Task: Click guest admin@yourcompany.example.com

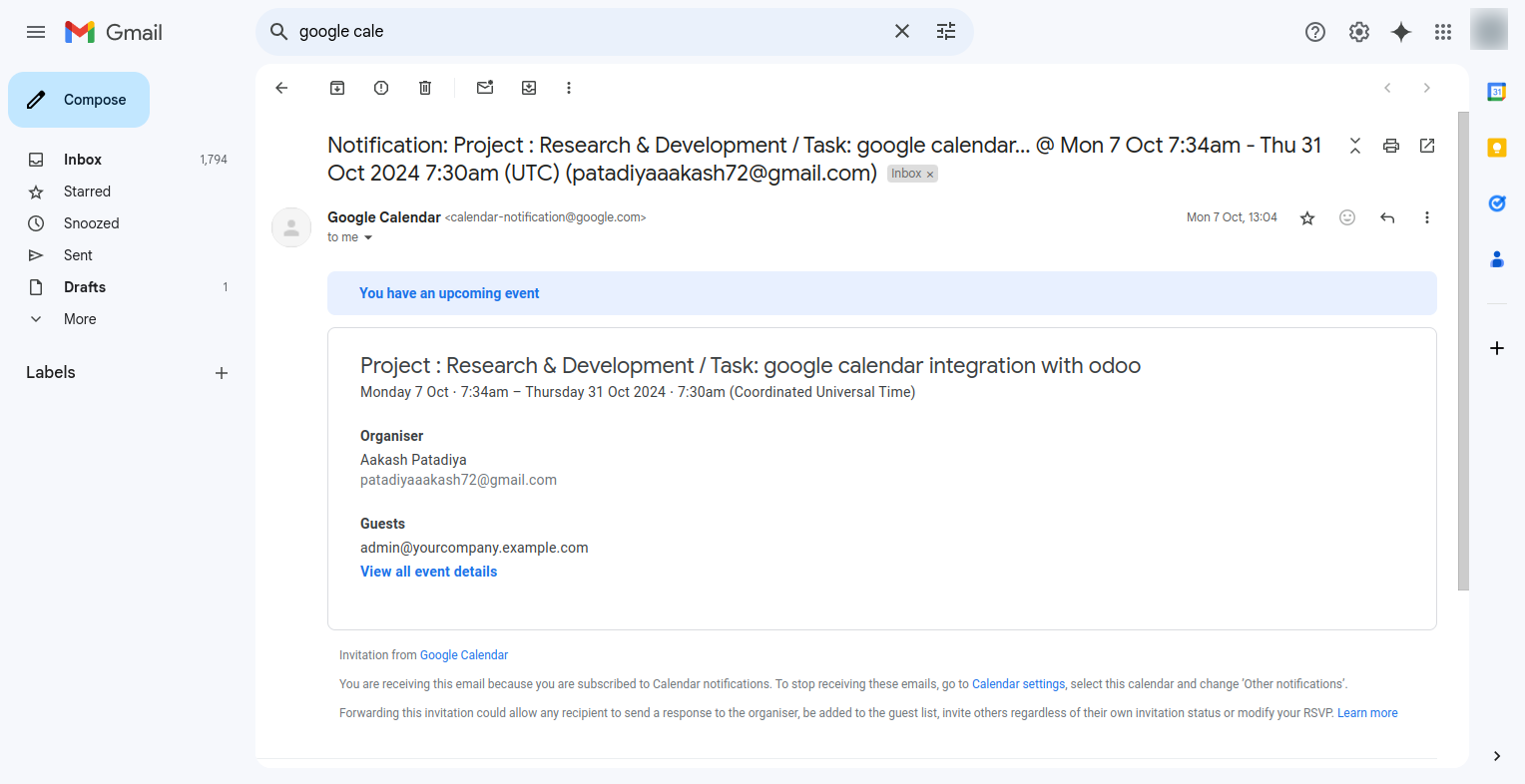Action: (474, 548)
